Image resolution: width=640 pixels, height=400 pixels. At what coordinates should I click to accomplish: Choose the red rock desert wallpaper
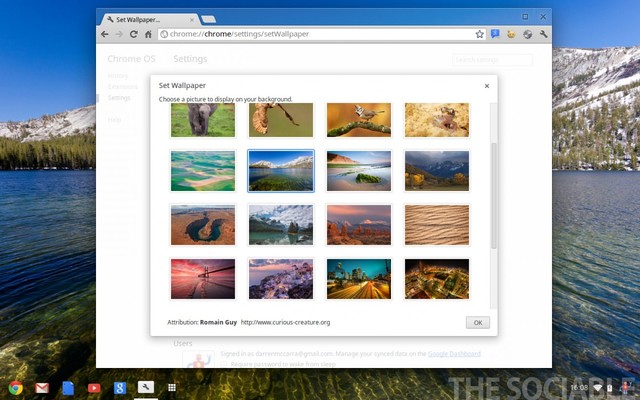[x=359, y=225]
